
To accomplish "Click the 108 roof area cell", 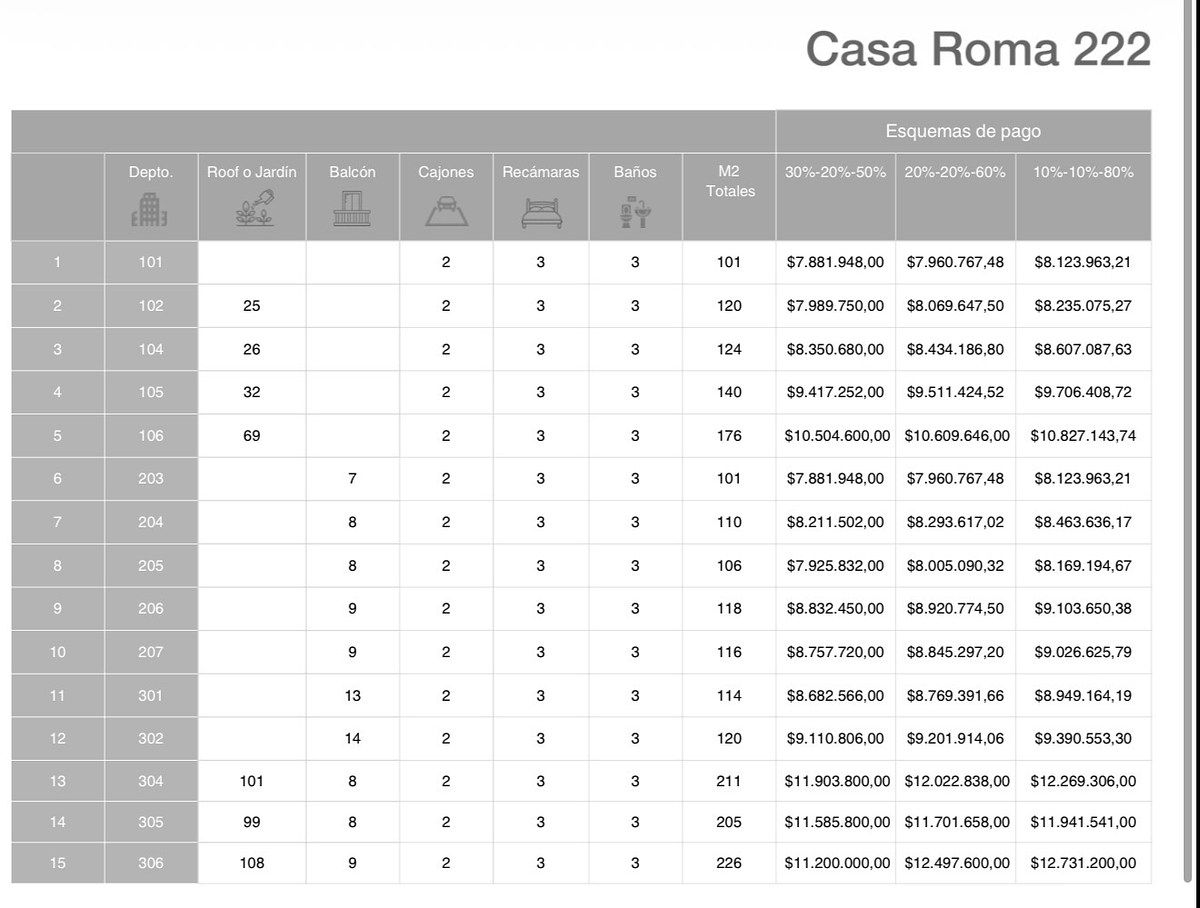I will 251,863.
